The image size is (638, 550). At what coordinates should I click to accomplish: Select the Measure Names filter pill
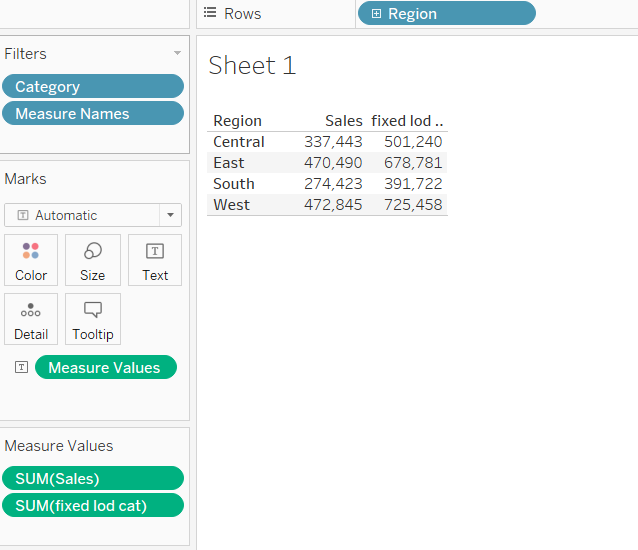point(93,114)
